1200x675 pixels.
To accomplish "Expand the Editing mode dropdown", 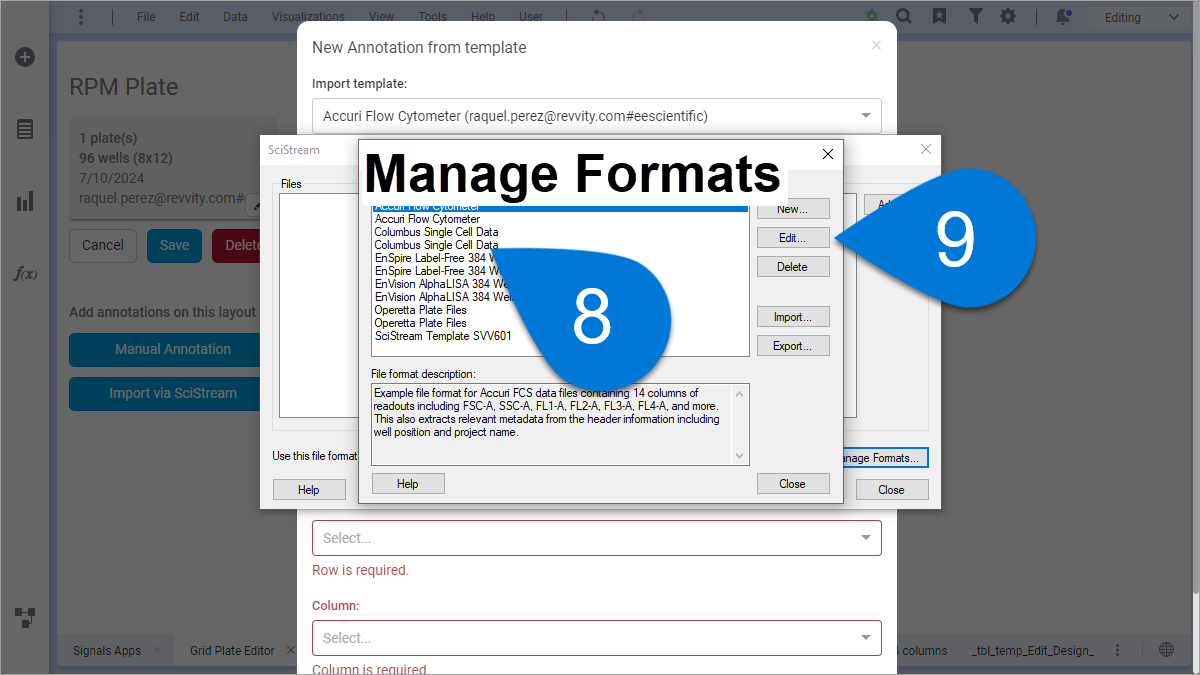I will pyautogui.click(x=1141, y=17).
